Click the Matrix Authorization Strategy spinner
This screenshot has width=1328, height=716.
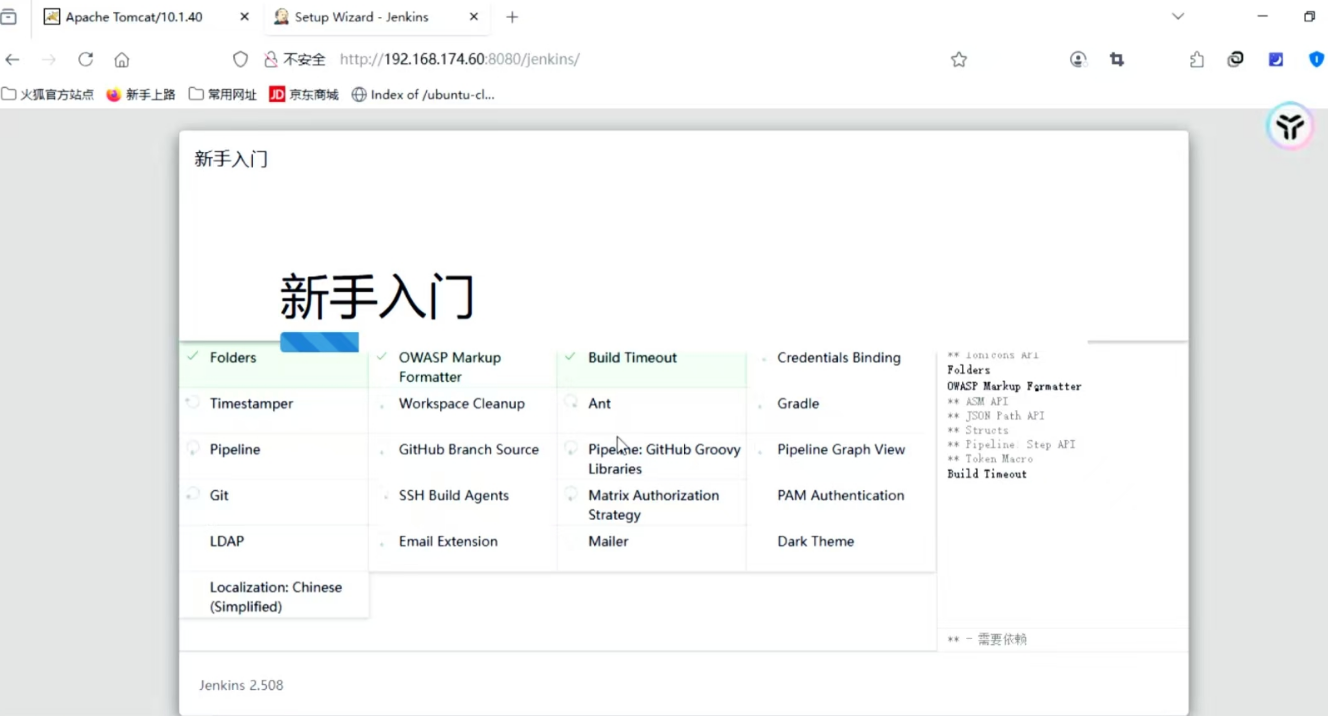click(571, 495)
